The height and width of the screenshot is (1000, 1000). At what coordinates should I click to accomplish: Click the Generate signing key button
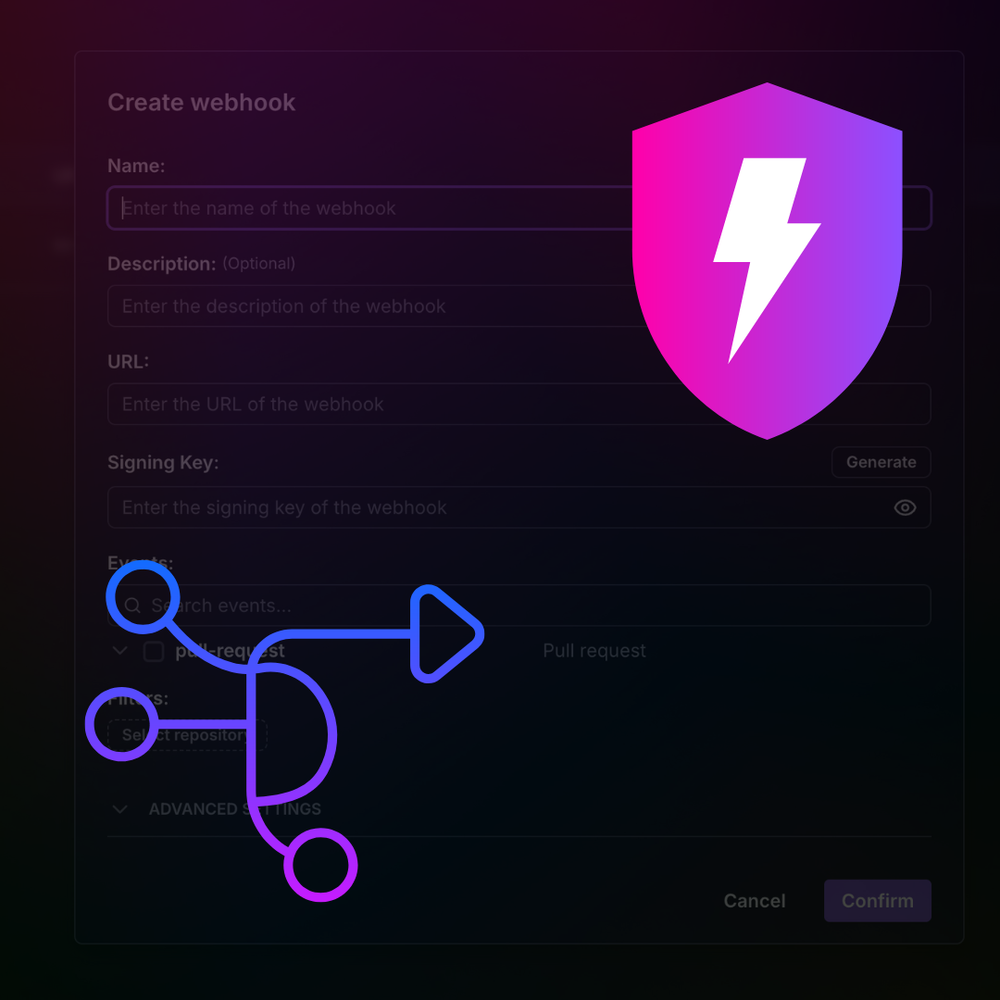tap(881, 462)
